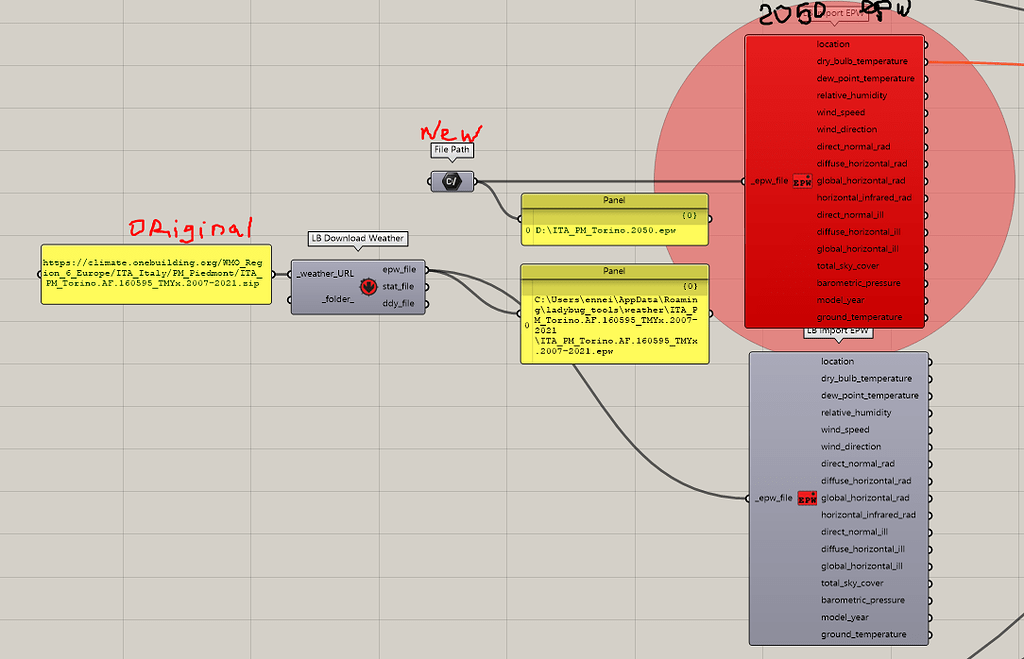Click the gray LB Import EPW title tag
Viewport: 1024px width, 659px height.
[x=837, y=330]
